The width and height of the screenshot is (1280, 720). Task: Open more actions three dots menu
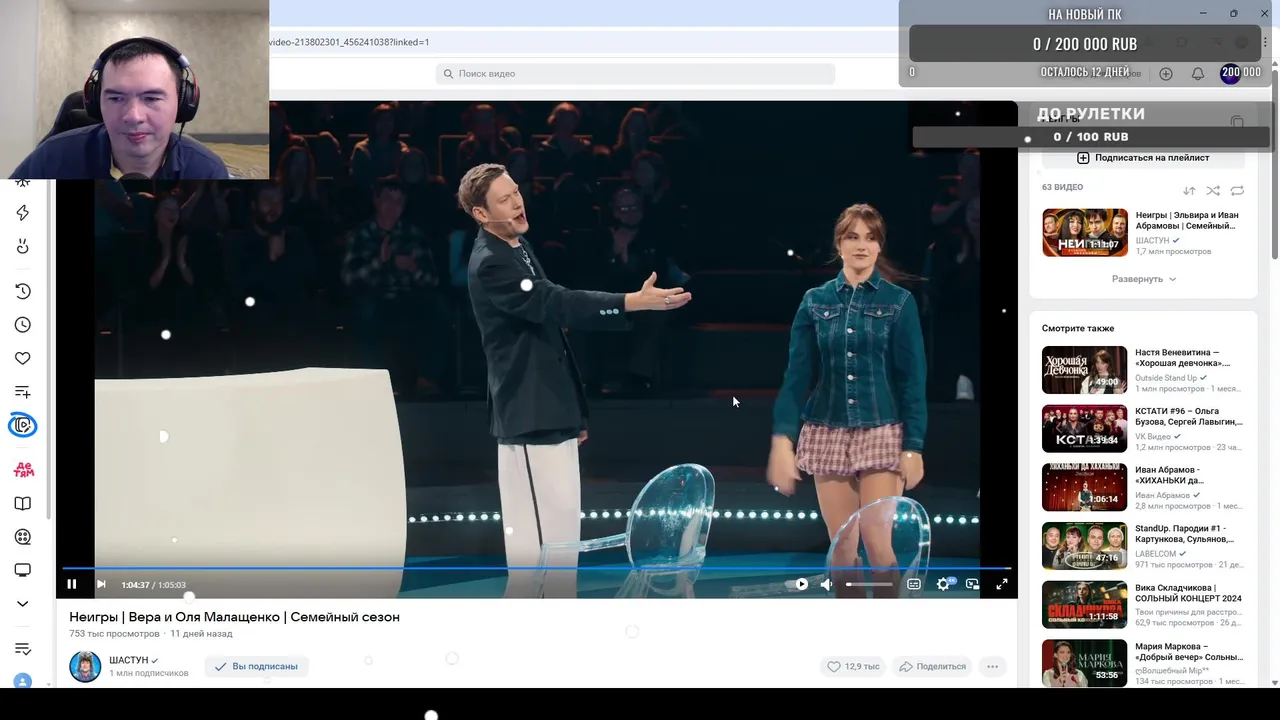point(993,666)
